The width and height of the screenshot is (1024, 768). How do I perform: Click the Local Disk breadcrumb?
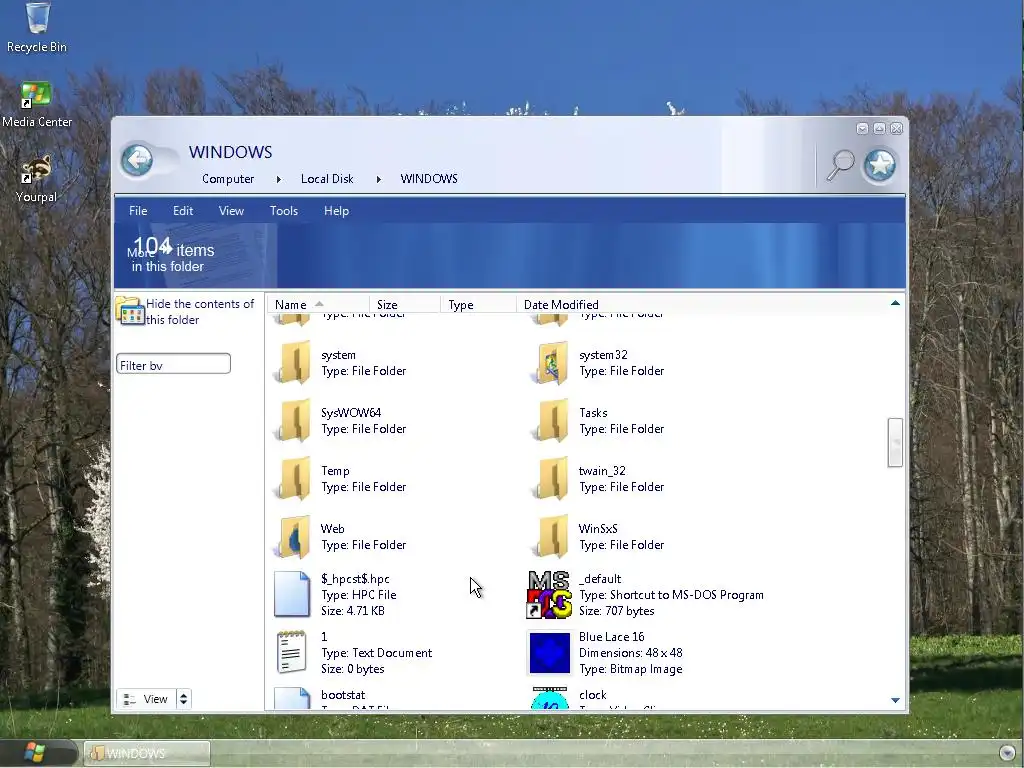point(327,179)
